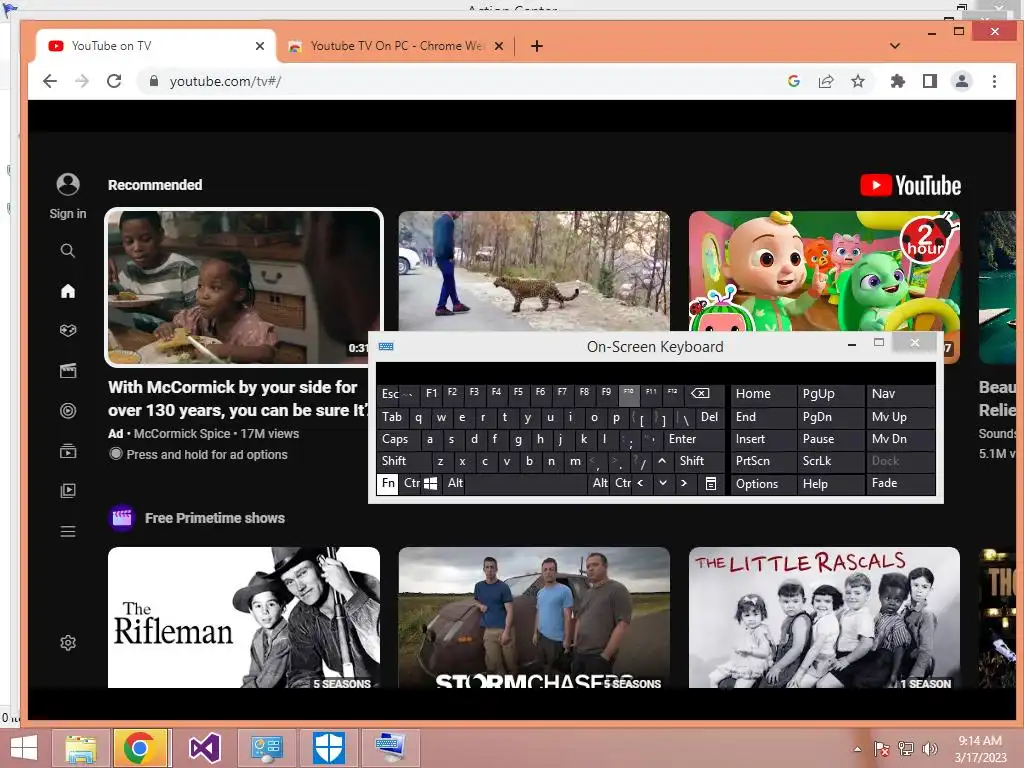Open the hamburger menu sidebar icon
Image resolution: width=1024 pixels, height=768 pixels.
point(68,532)
